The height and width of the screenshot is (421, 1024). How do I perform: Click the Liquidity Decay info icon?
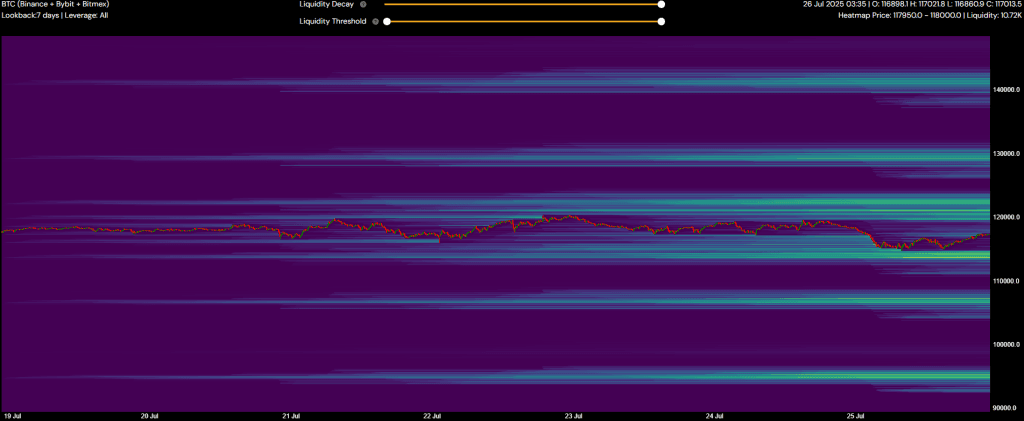363,4
